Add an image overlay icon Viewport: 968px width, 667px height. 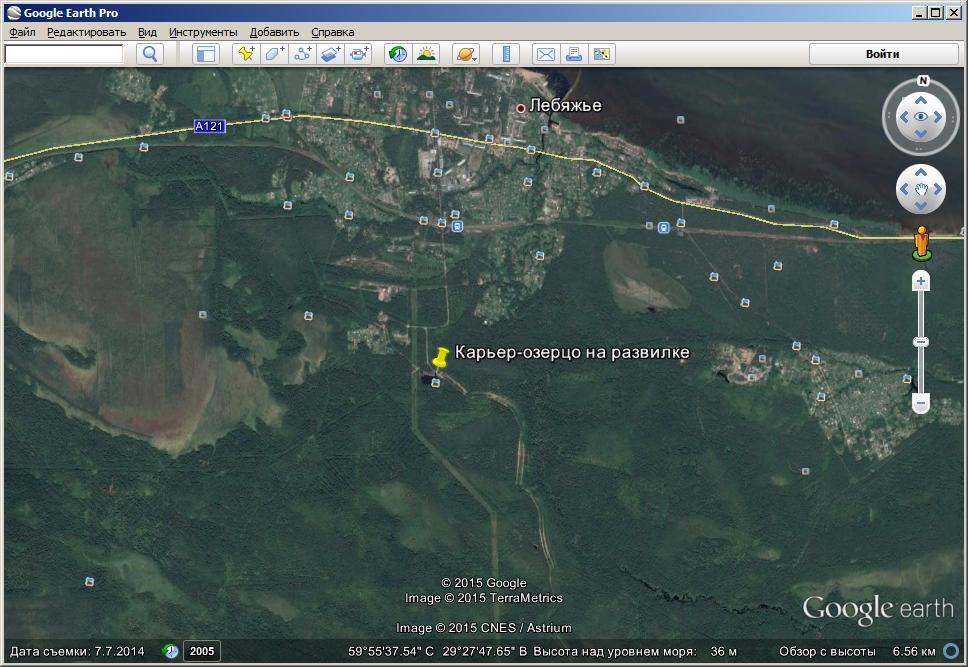(331, 54)
